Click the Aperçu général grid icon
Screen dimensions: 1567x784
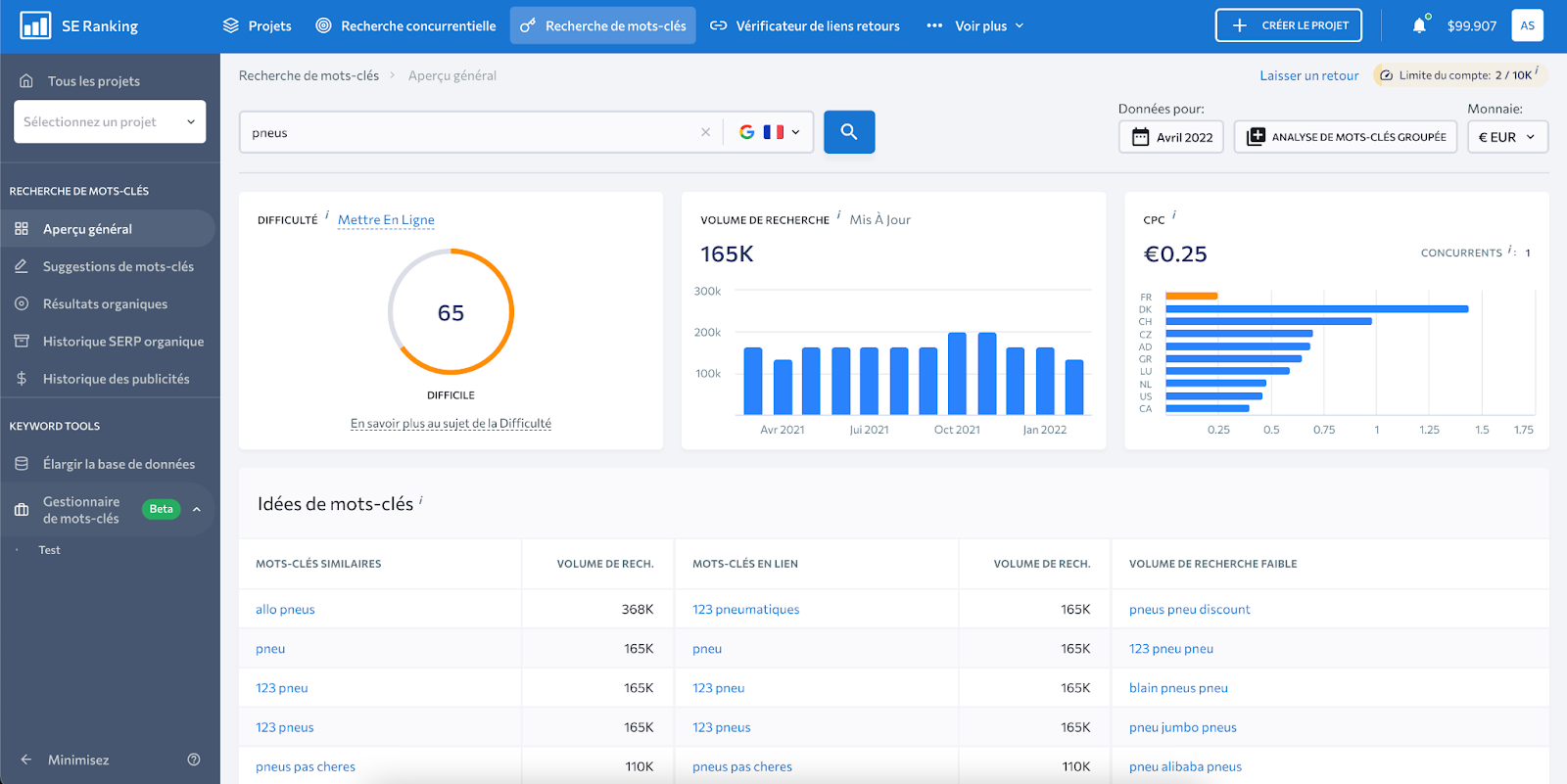click(x=22, y=228)
